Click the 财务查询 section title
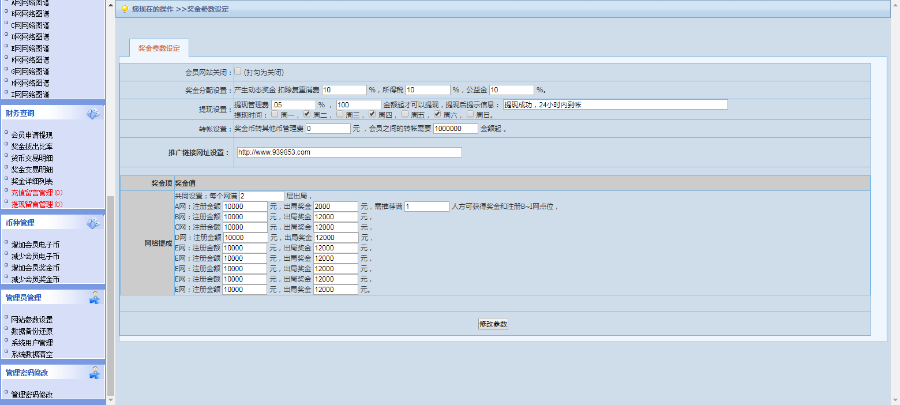The image size is (900, 405). click(x=20, y=114)
